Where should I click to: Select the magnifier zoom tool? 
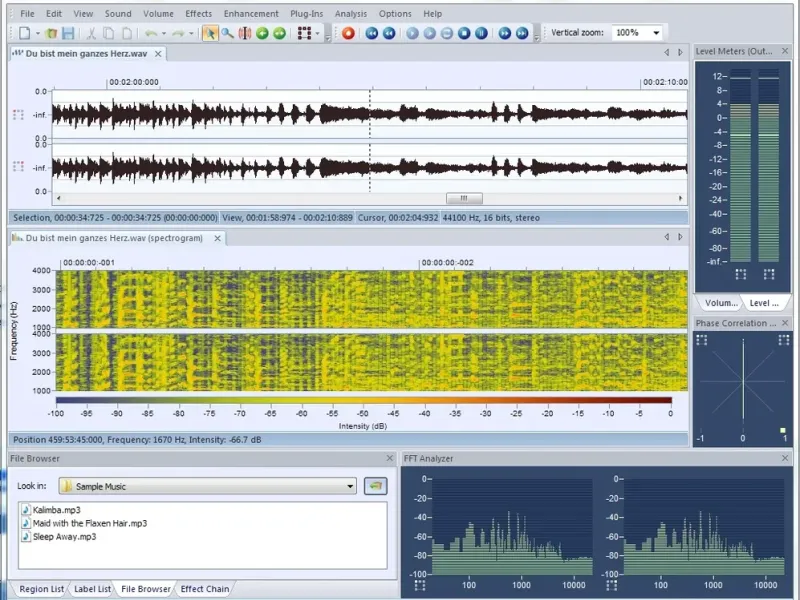(228, 33)
